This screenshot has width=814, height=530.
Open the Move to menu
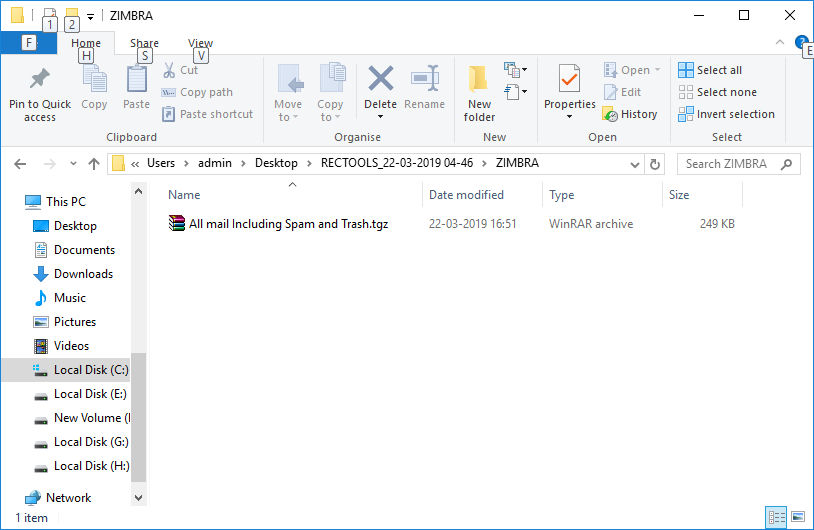(288, 93)
